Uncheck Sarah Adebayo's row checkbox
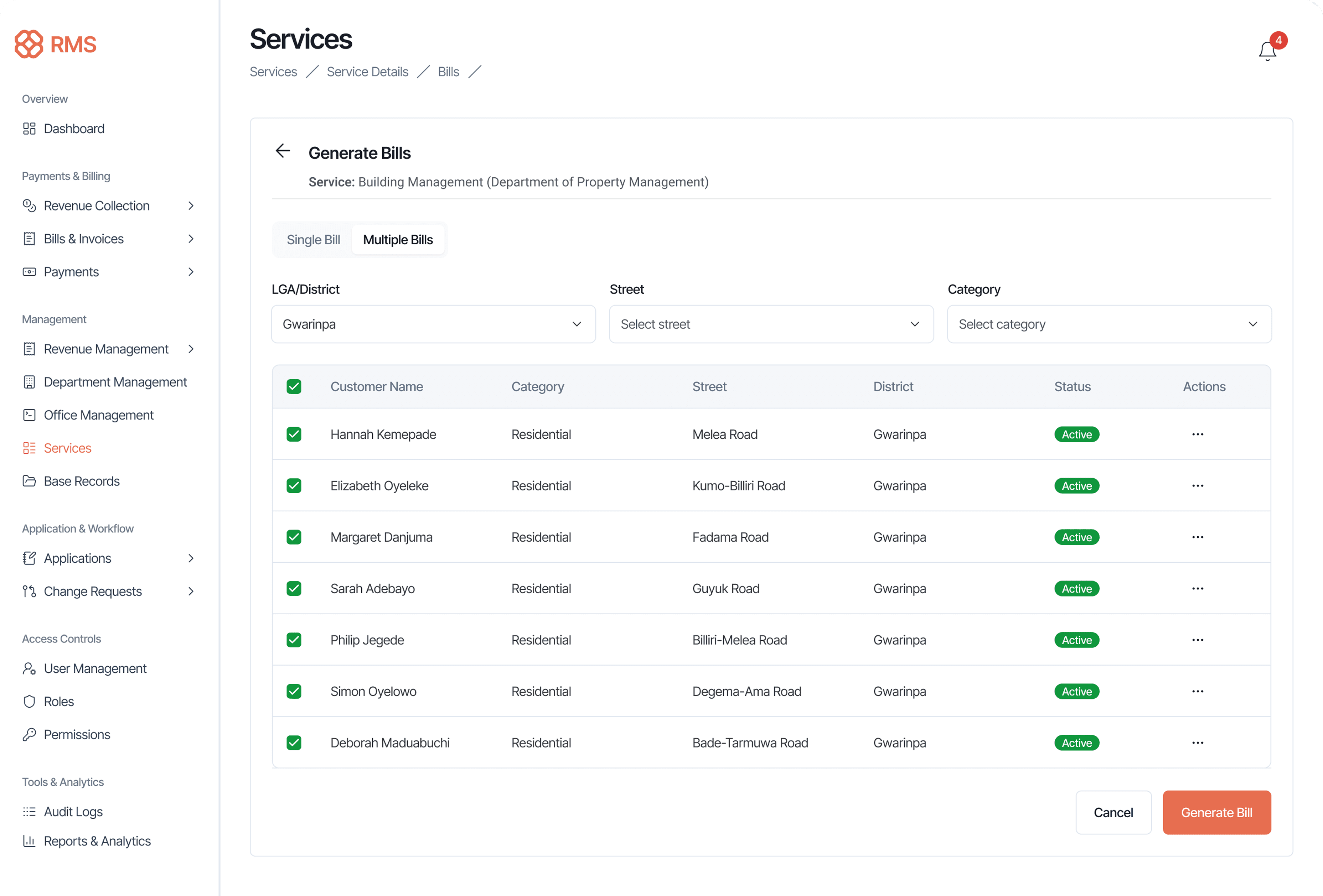This screenshot has height=896, width=1323. (294, 589)
